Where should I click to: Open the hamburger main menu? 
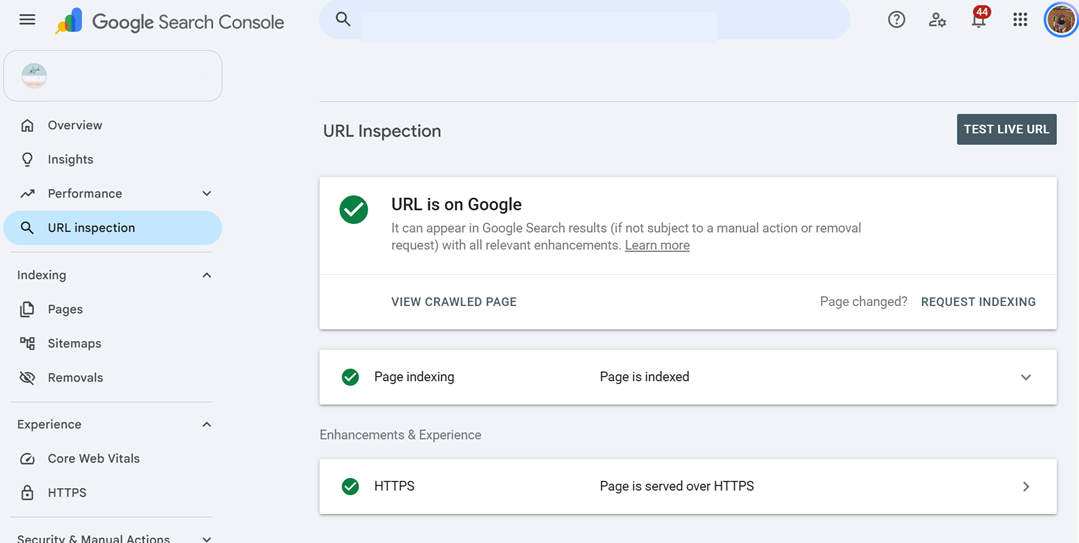pos(28,19)
